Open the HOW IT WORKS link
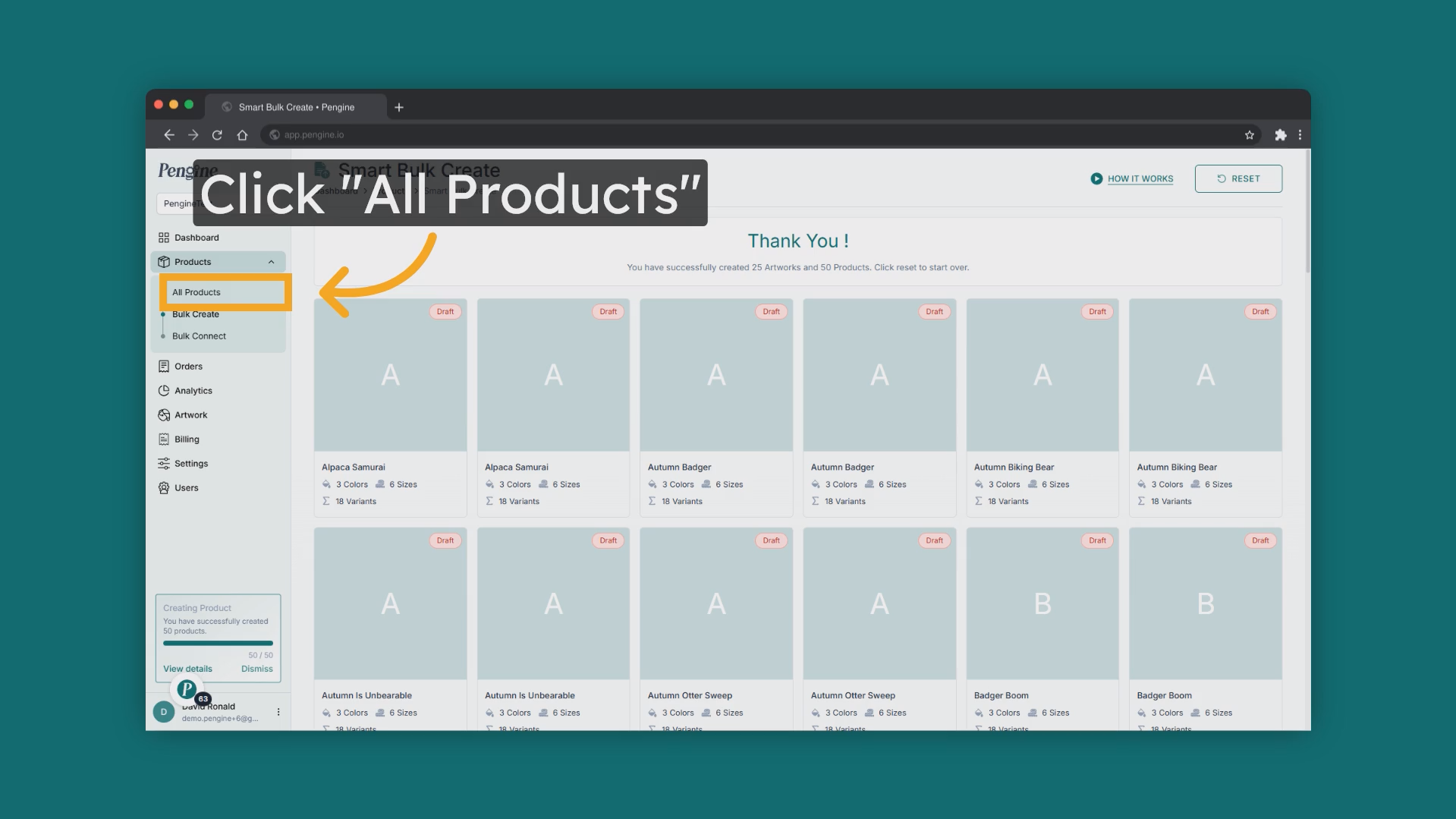This screenshot has height=819, width=1456. (1140, 178)
